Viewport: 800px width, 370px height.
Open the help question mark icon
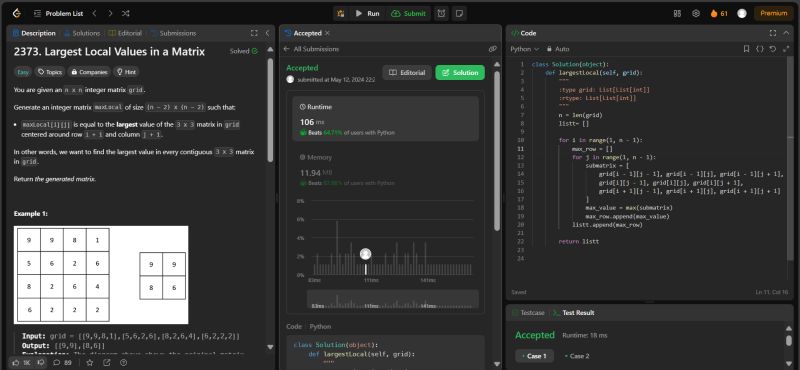123,362
